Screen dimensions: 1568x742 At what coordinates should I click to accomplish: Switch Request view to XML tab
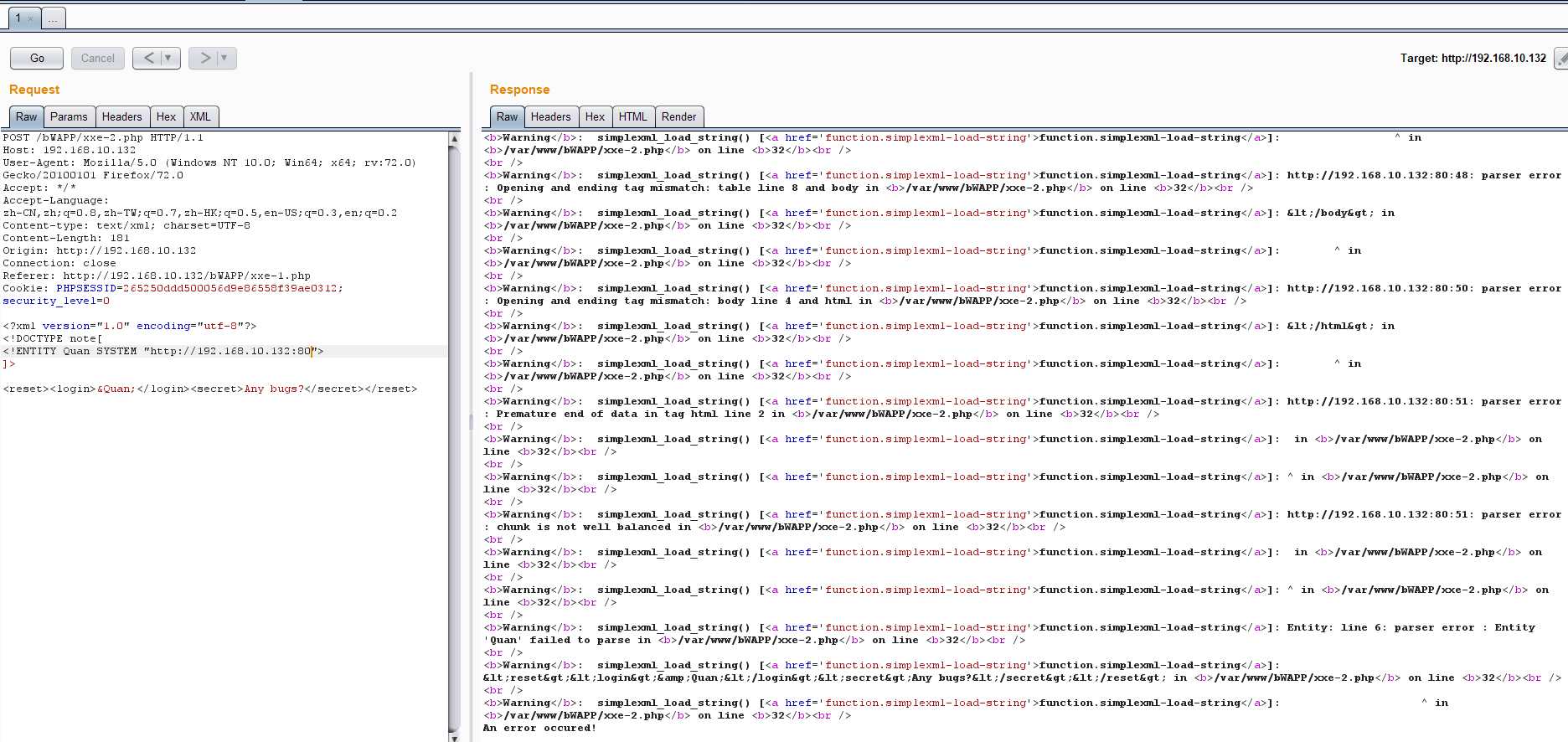pyautogui.click(x=200, y=116)
